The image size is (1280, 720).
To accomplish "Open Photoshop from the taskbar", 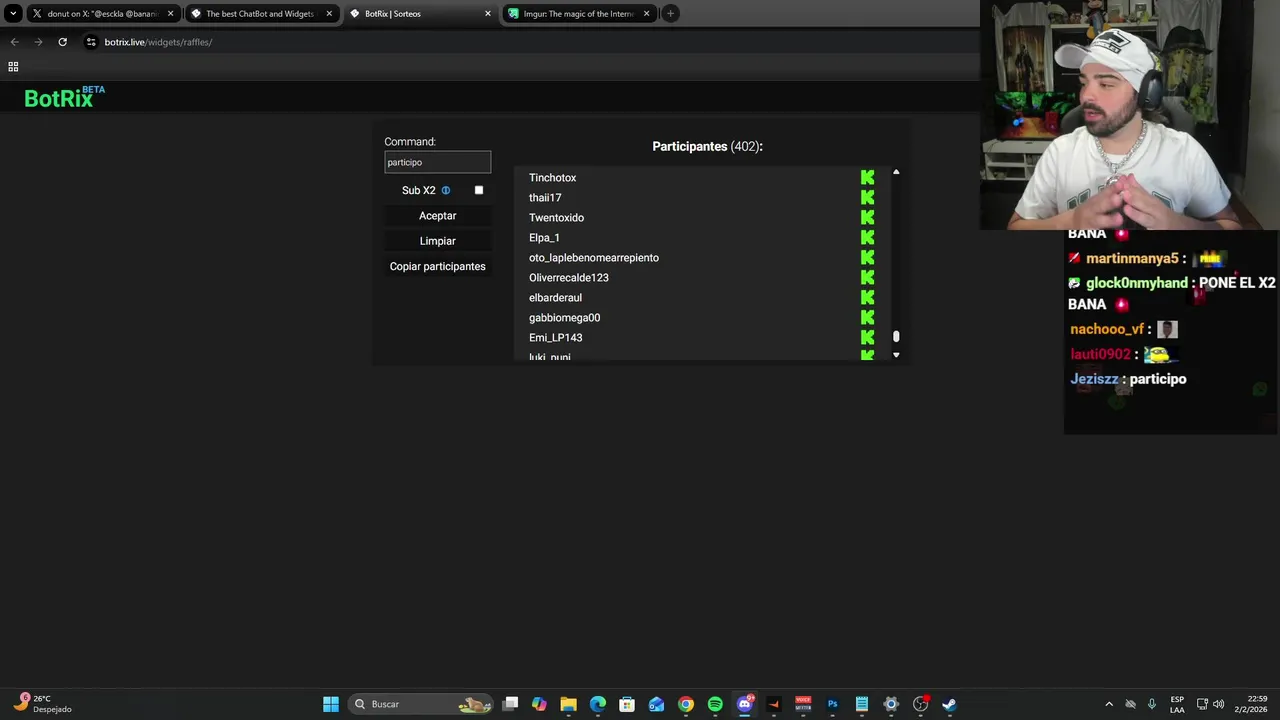I will (x=832, y=704).
